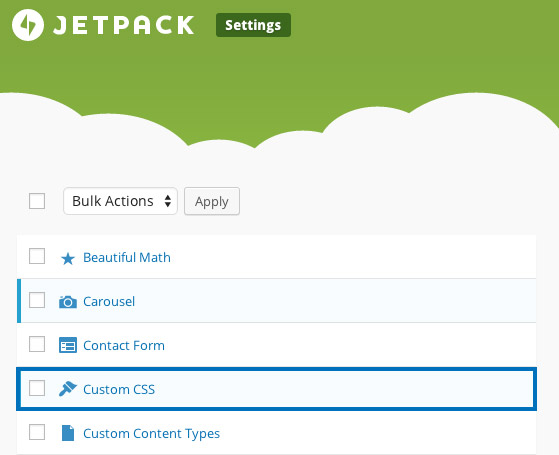
Task: Tick the Custom CSS checkbox
Action: click(37, 388)
